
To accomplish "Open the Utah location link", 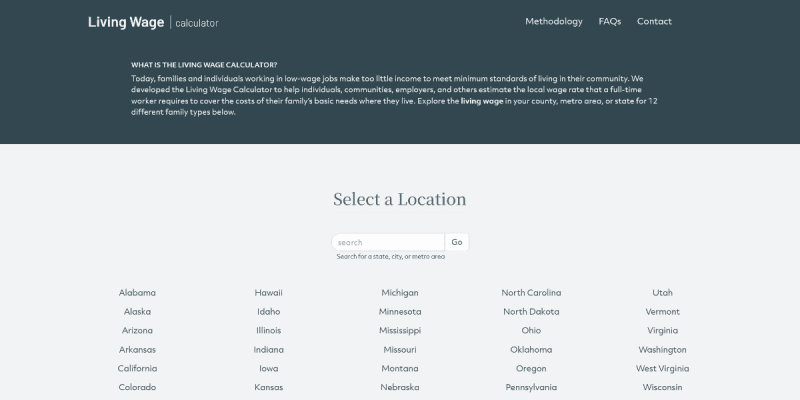I will click(662, 293).
